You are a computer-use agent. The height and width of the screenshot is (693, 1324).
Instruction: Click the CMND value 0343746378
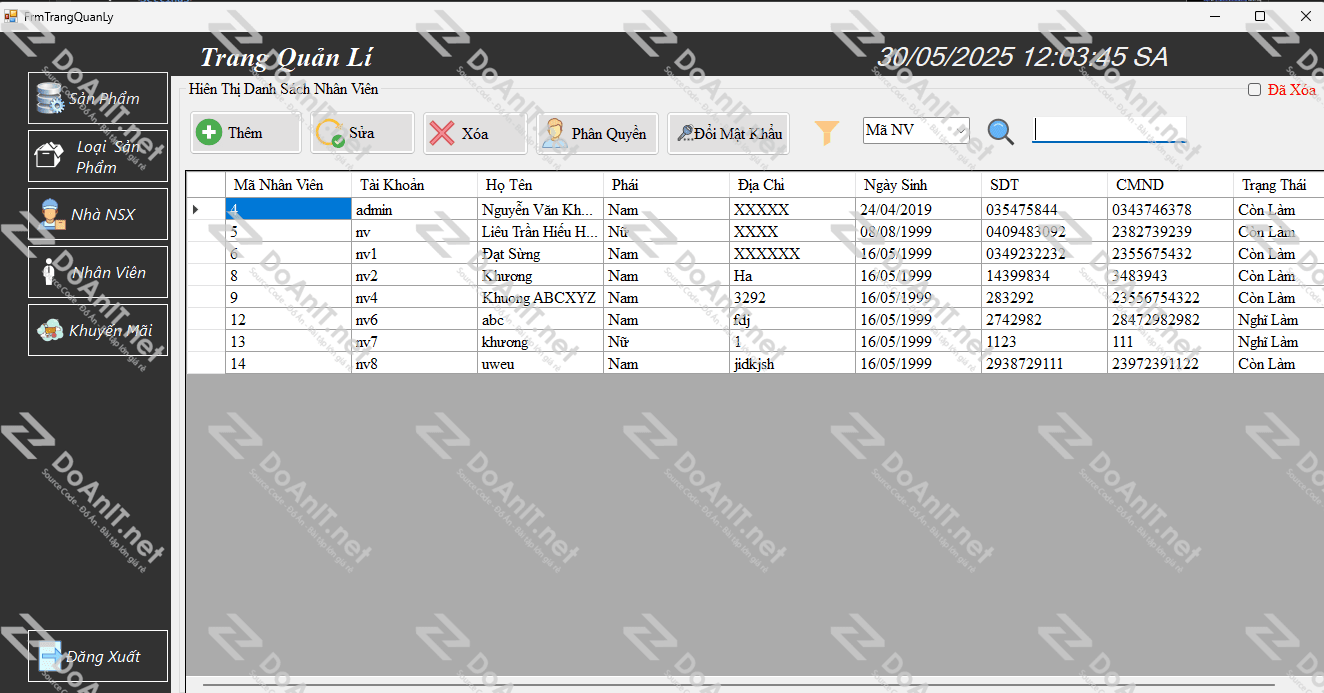(1170, 210)
